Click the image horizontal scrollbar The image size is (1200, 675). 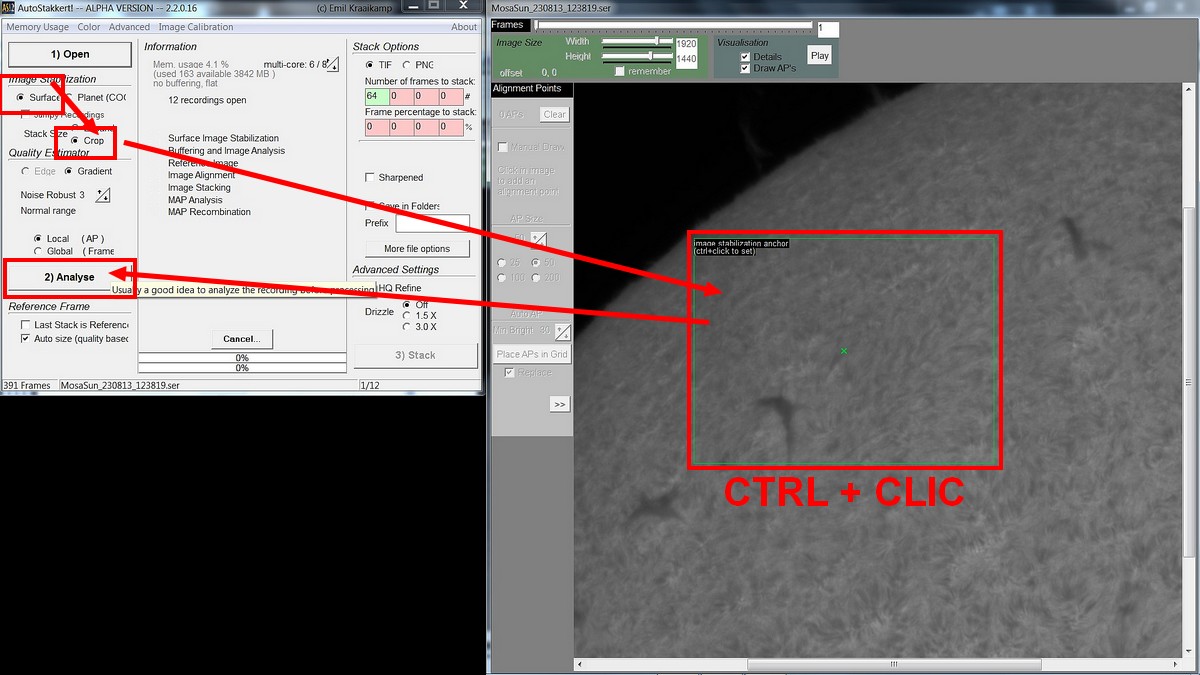coord(880,665)
